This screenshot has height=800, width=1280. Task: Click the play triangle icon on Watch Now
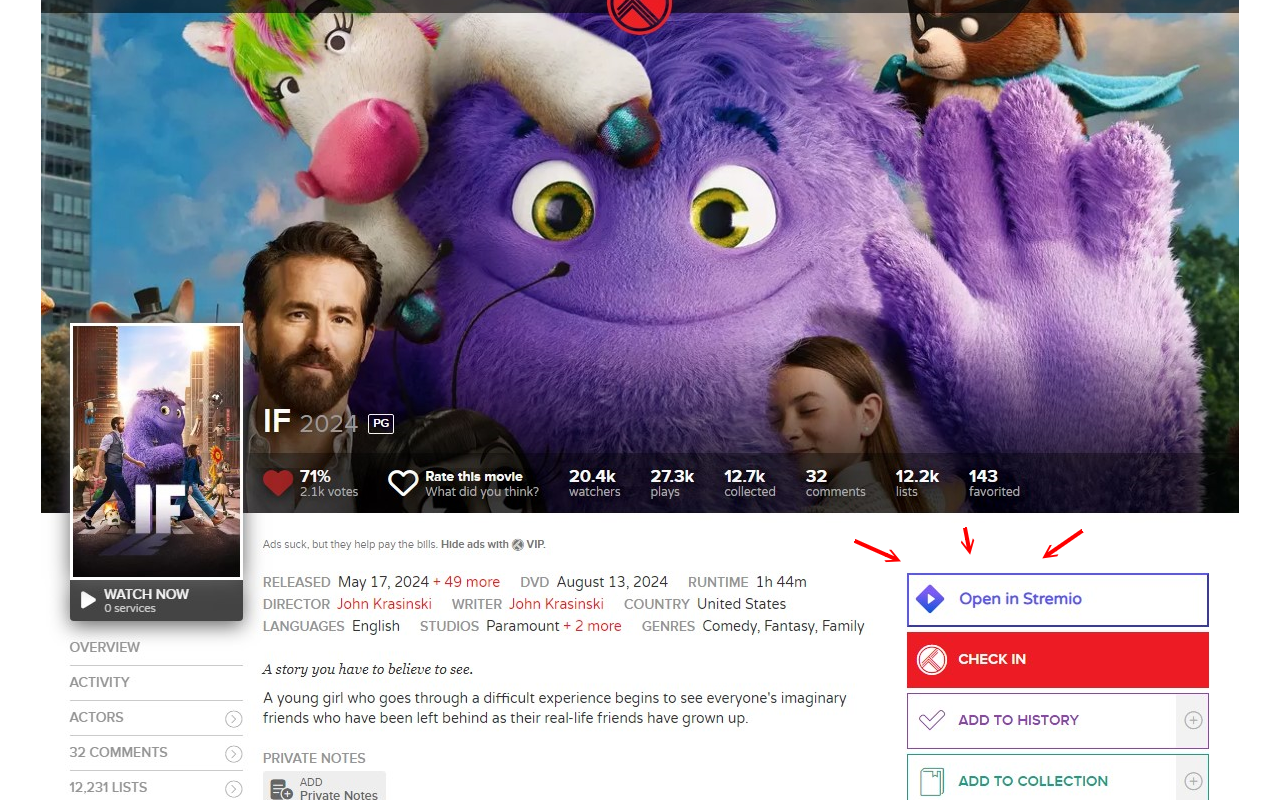click(x=88, y=600)
